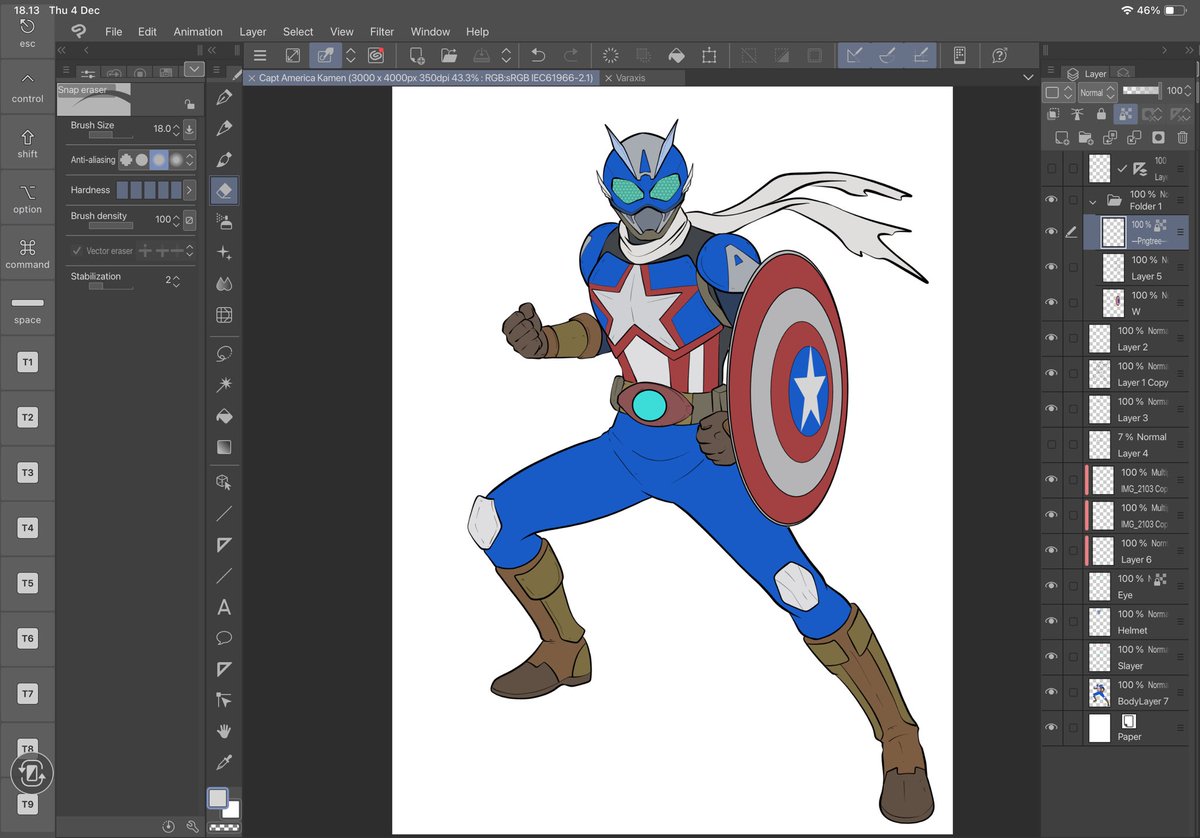Click the Delete layer trash icon
The width and height of the screenshot is (1200, 838).
click(x=1184, y=137)
